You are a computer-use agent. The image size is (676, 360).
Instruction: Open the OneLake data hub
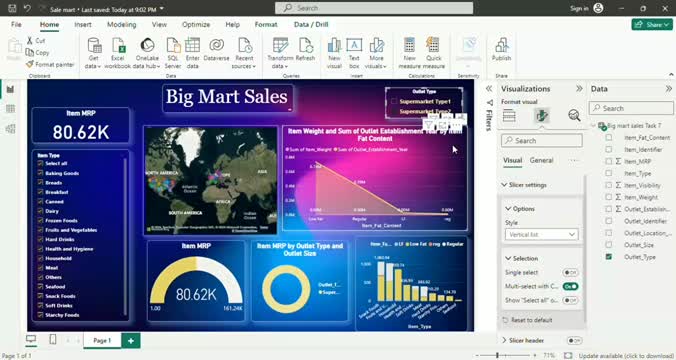[147, 53]
